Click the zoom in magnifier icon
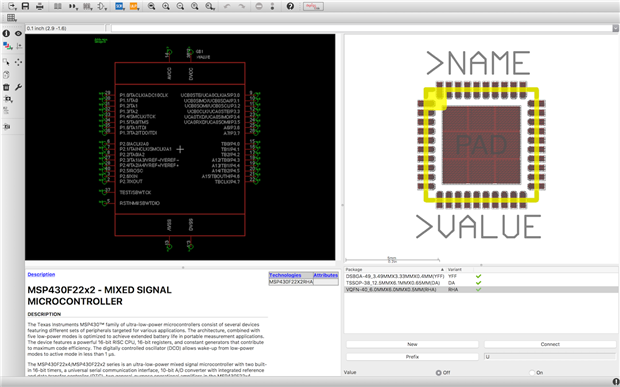This screenshot has height=387, width=620. 166,6
